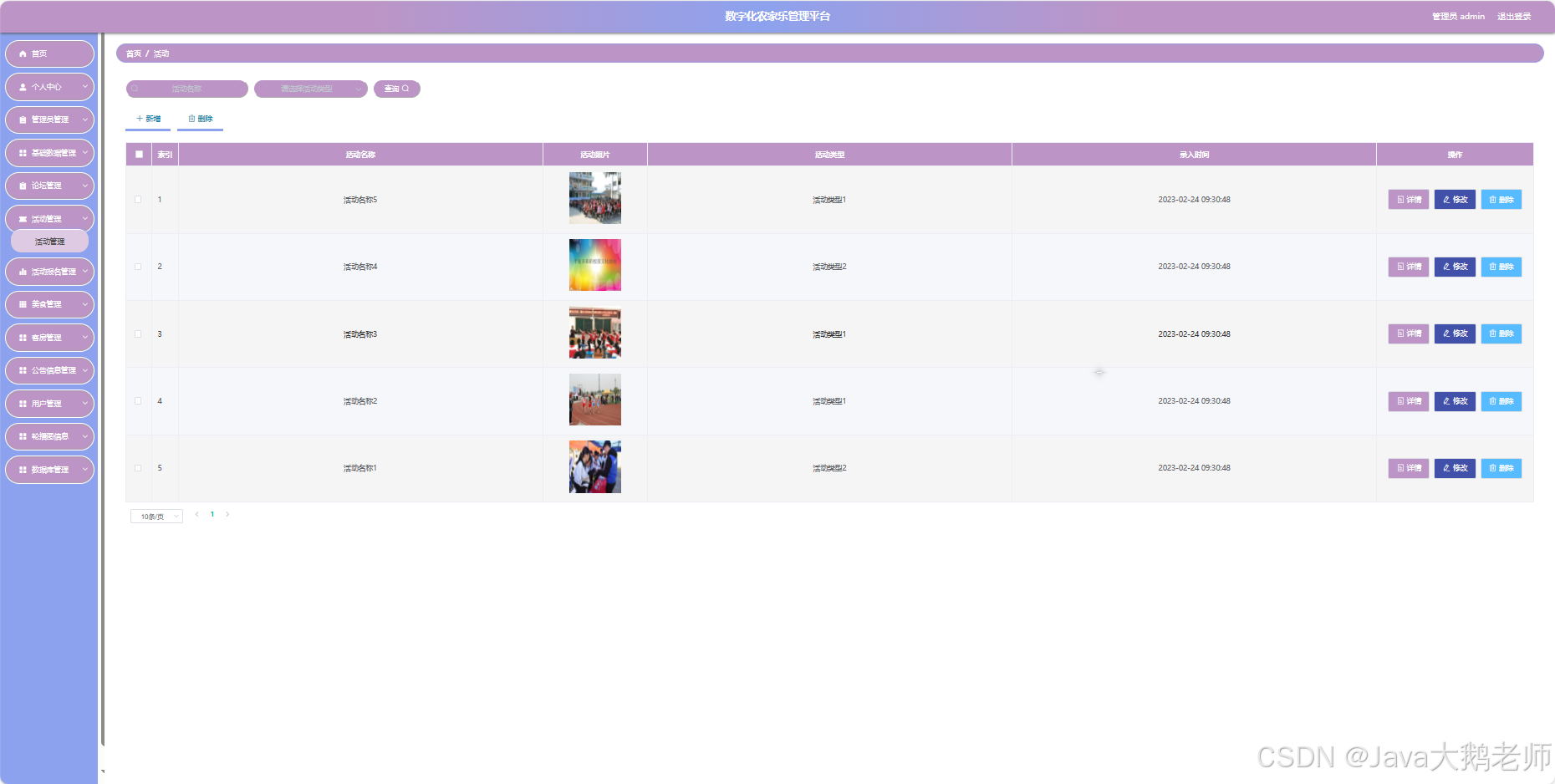The width and height of the screenshot is (1555, 784).
Task: Click 删除 for 活动名称3 row
Action: [x=1501, y=333]
